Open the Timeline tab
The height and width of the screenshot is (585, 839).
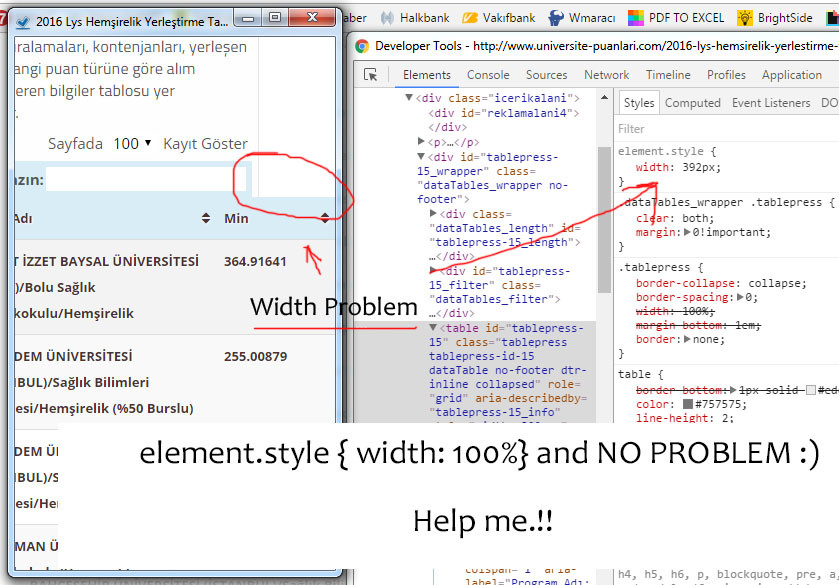[668, 75]
